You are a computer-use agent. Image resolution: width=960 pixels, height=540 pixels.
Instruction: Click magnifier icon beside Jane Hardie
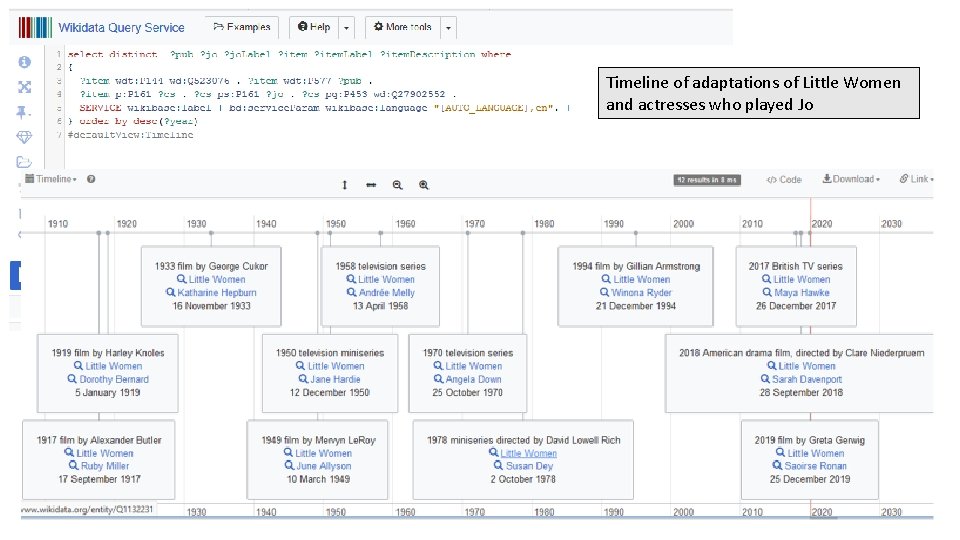[x=303, y=380]
